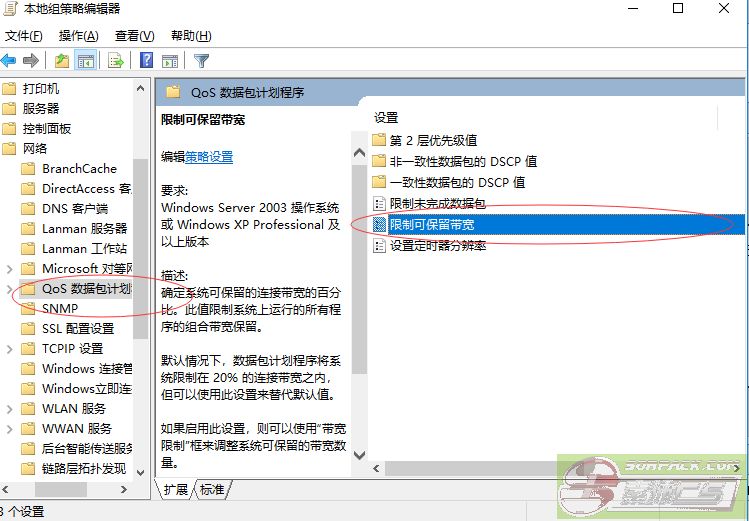Viewport: 749px width, 521px height.
Task: Toggle the Show/Hide action pane icon
Action: [x=169, y=61]
